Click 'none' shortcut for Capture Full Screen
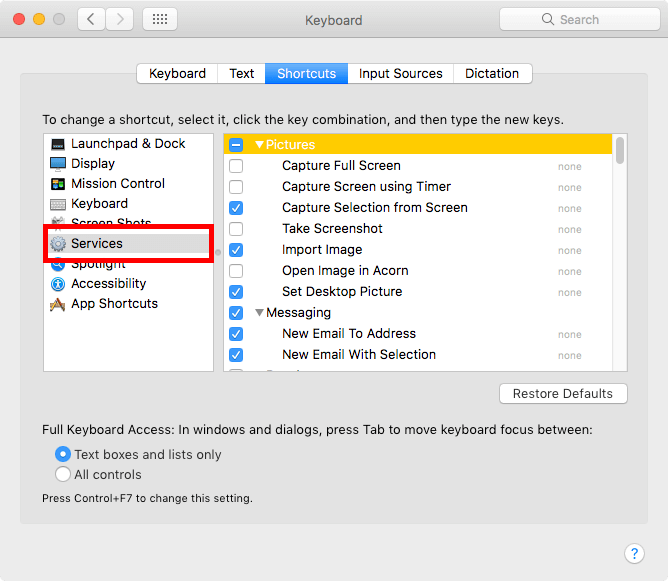The image size is (668, 581). pos(570,167)
